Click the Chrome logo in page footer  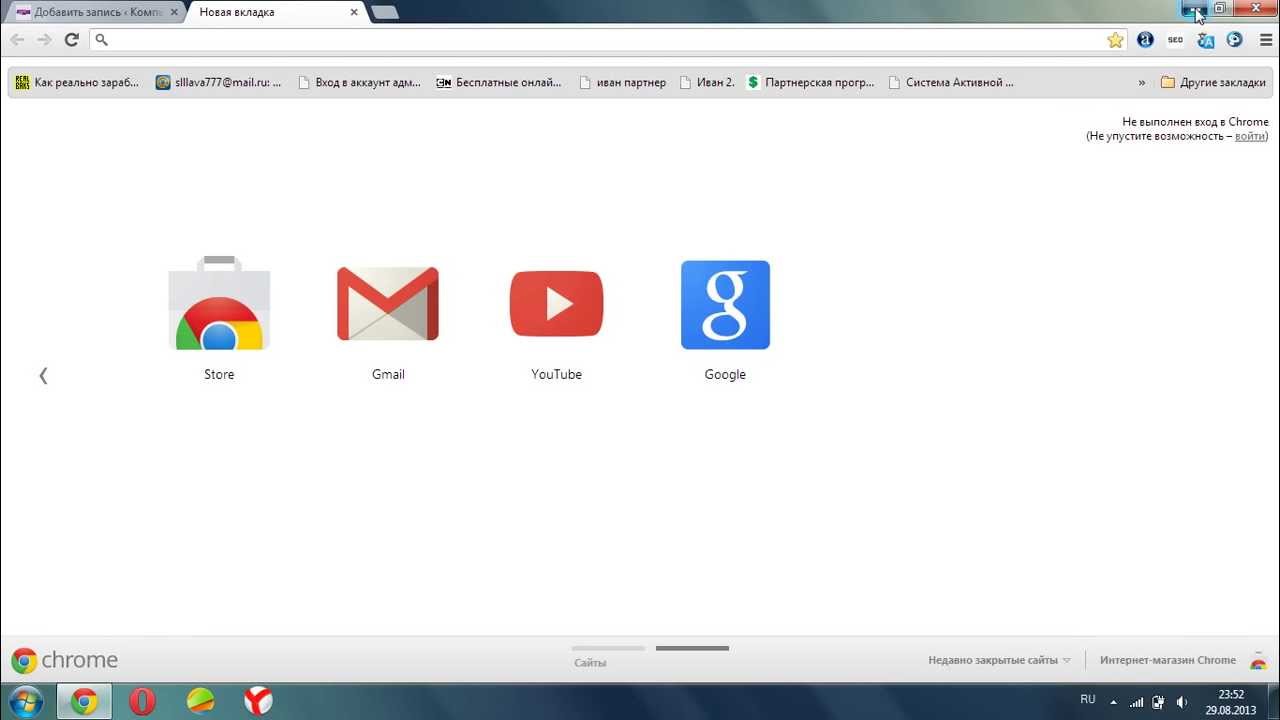pos(64,660)
